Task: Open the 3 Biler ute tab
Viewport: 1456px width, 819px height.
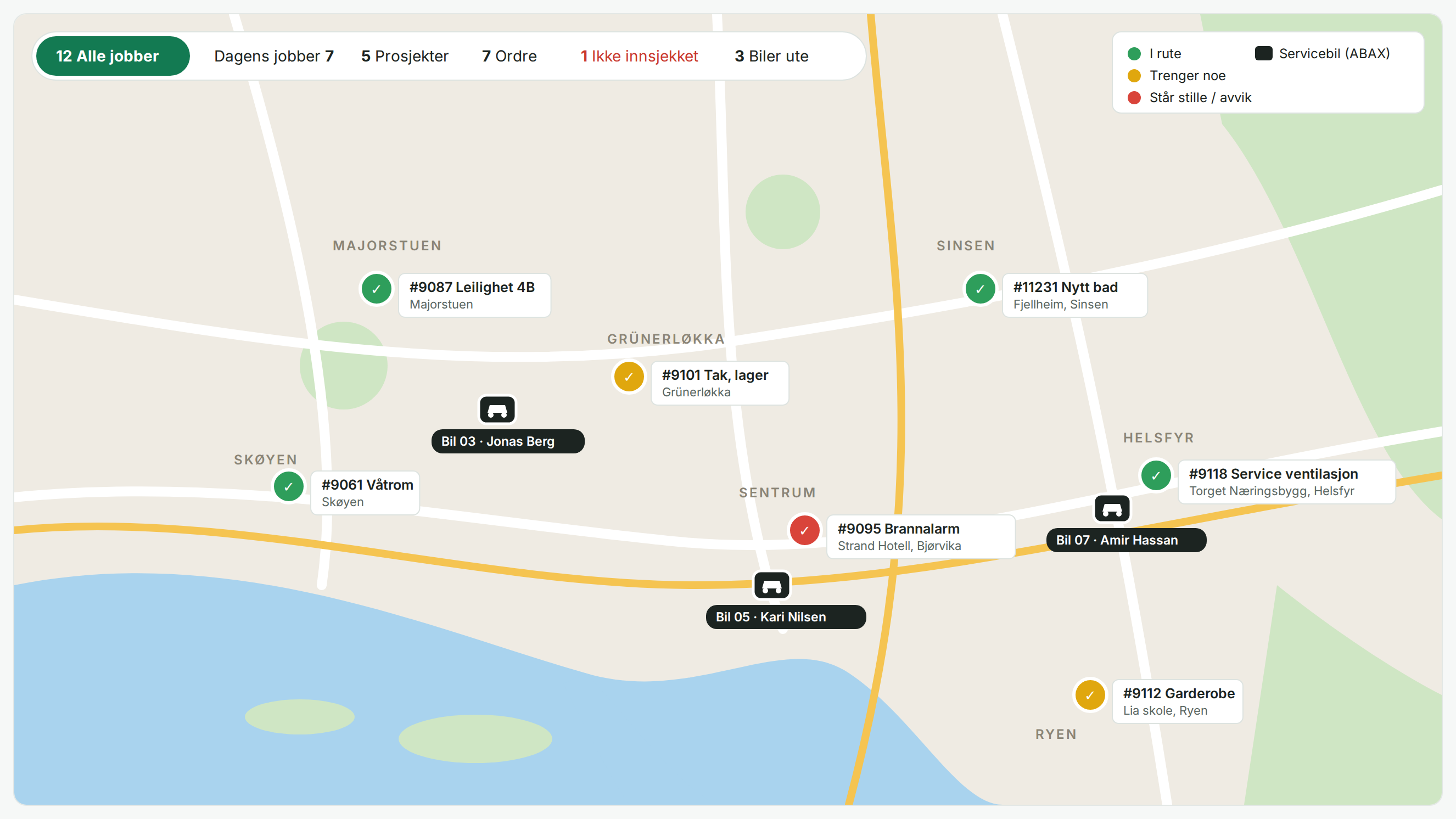Action: [771, 56]
